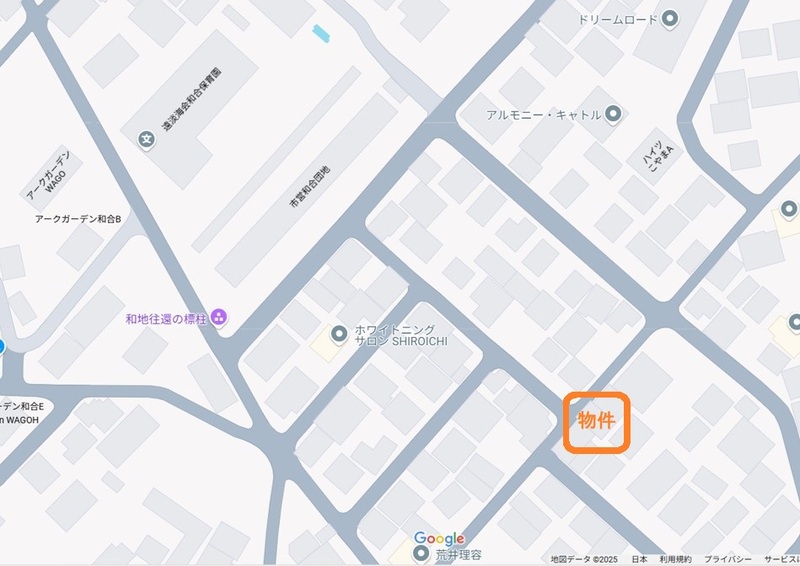The width and height of the screenshot is (800, 566).
Task: Click the 日本 region link
Action: coord(639,559)
